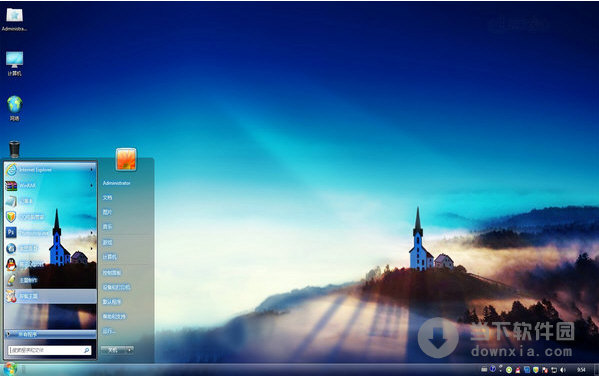Launch Photoshop from the Start menu list
Viewport: 599px width, 376px height.
[x=50, y=232]
